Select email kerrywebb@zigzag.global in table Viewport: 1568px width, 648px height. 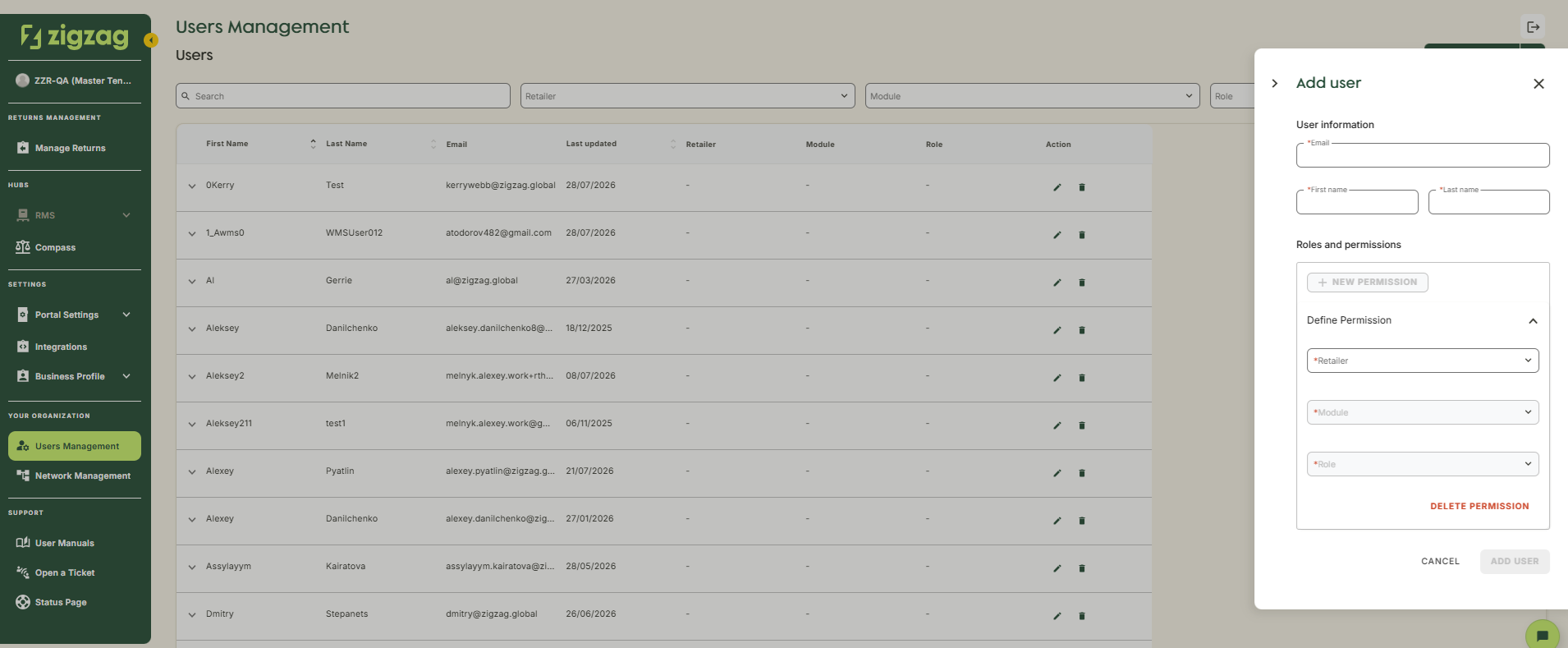coord(501,186)
